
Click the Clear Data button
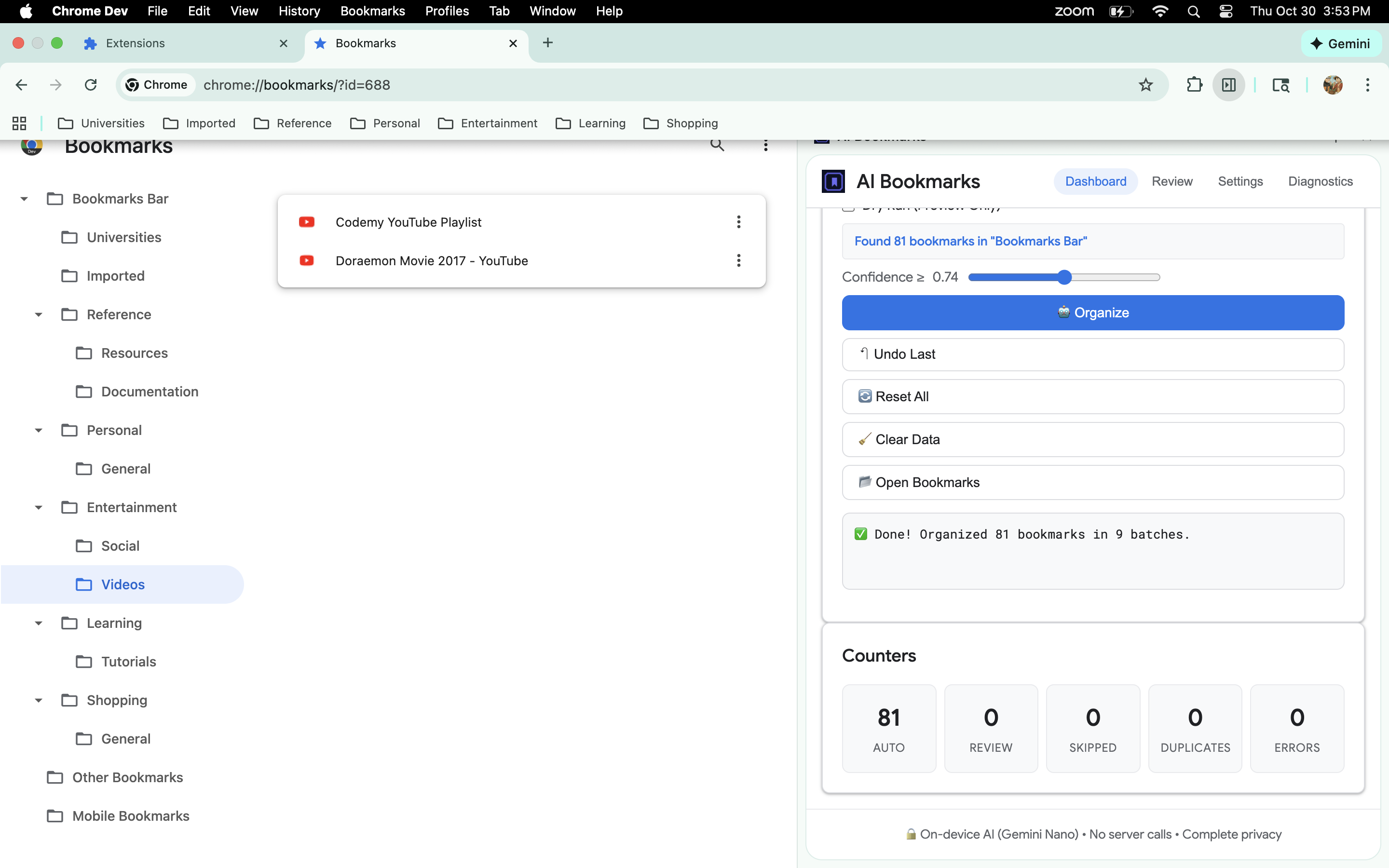pos(1092,440)
